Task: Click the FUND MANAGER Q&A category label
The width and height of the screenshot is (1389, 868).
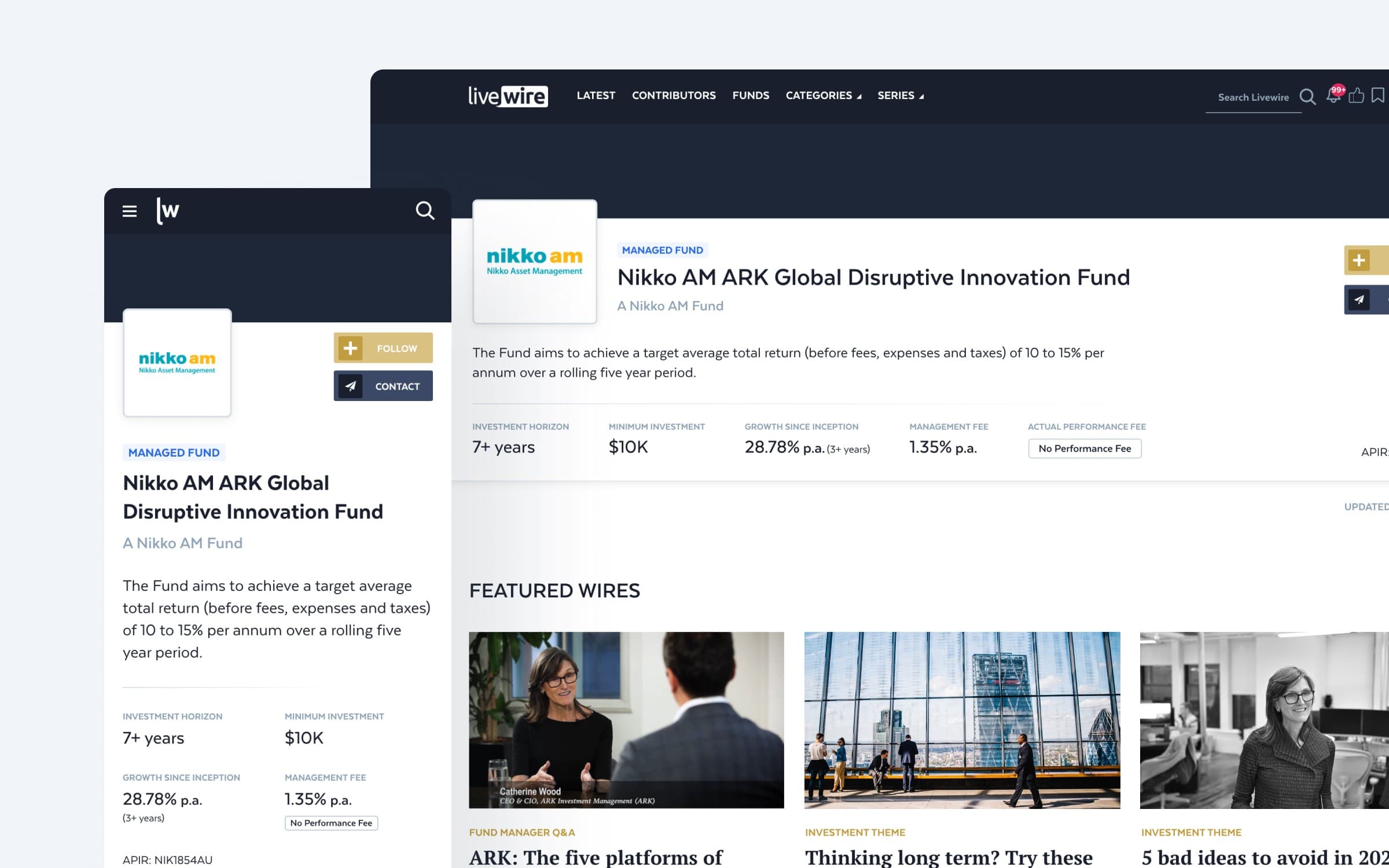Action: click(x=522, y=832)
